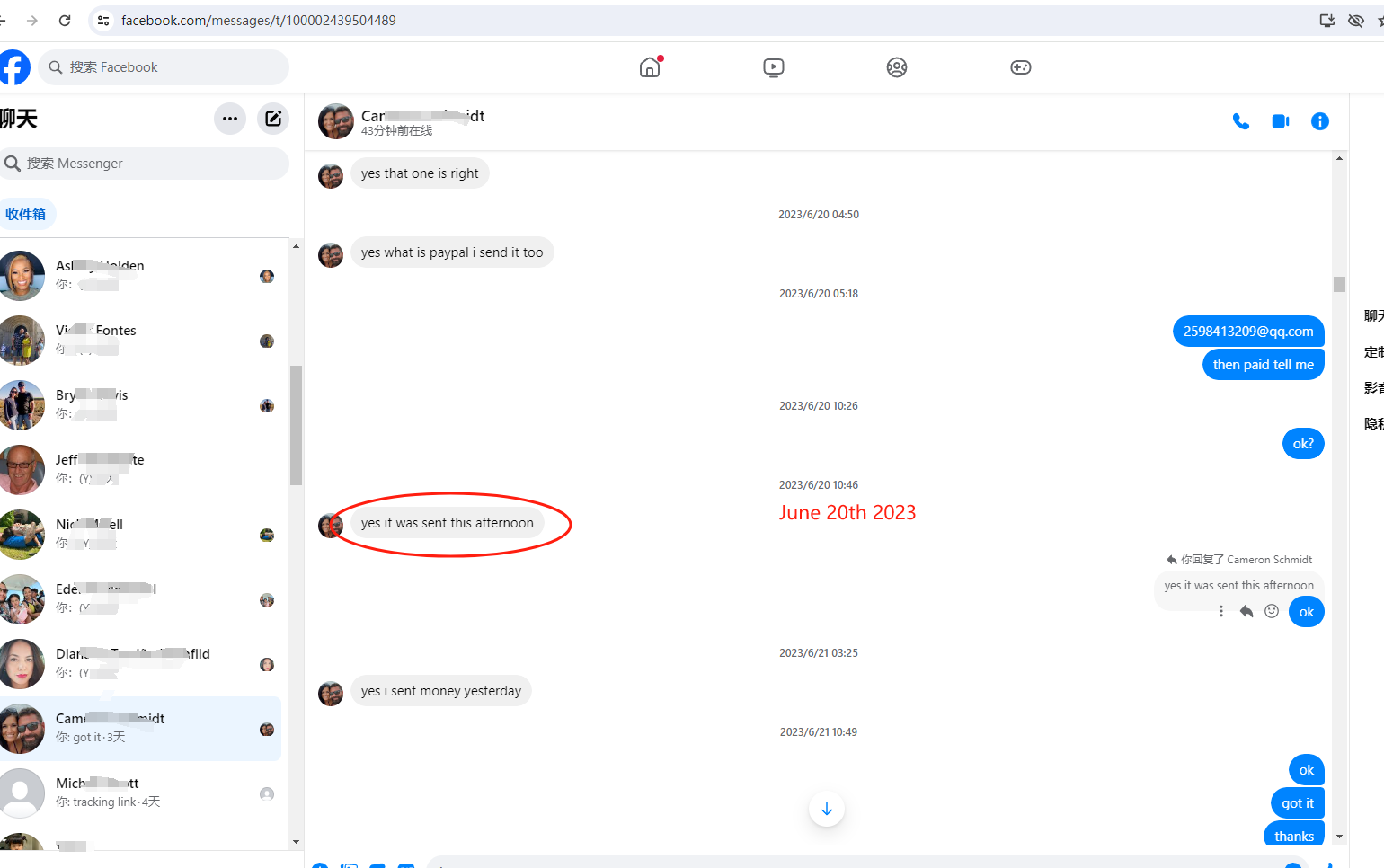
Task: Open the conversation info panel
Action: (x=1319, y=121)
